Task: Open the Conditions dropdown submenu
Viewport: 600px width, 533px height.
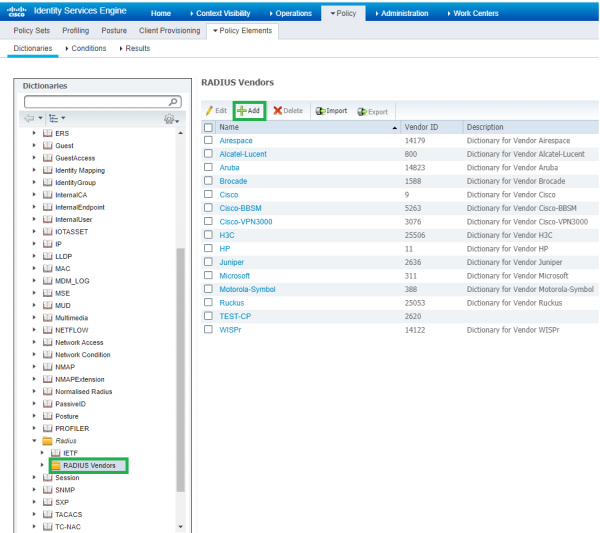Action: (x=86, y=48)
